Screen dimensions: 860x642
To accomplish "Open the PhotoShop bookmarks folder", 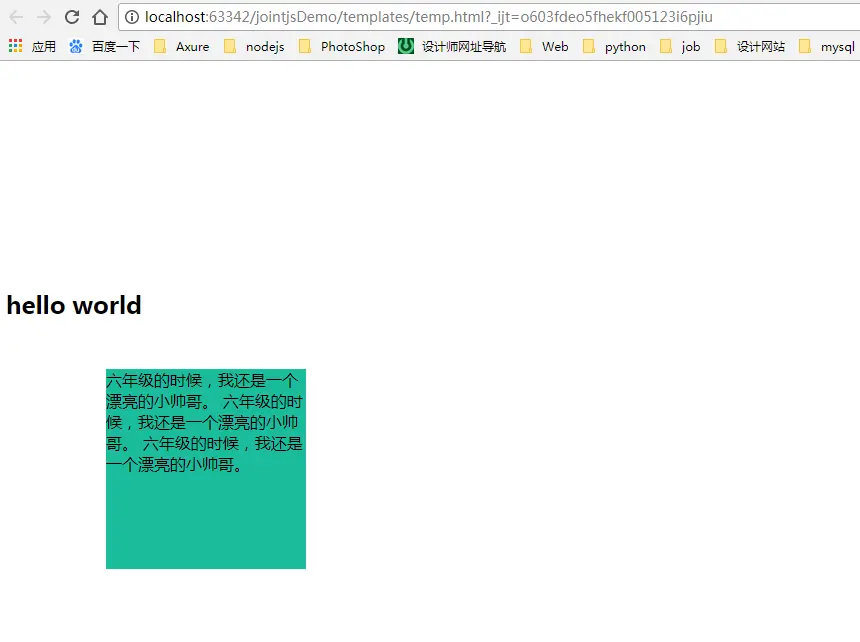I will pos(342,47).
